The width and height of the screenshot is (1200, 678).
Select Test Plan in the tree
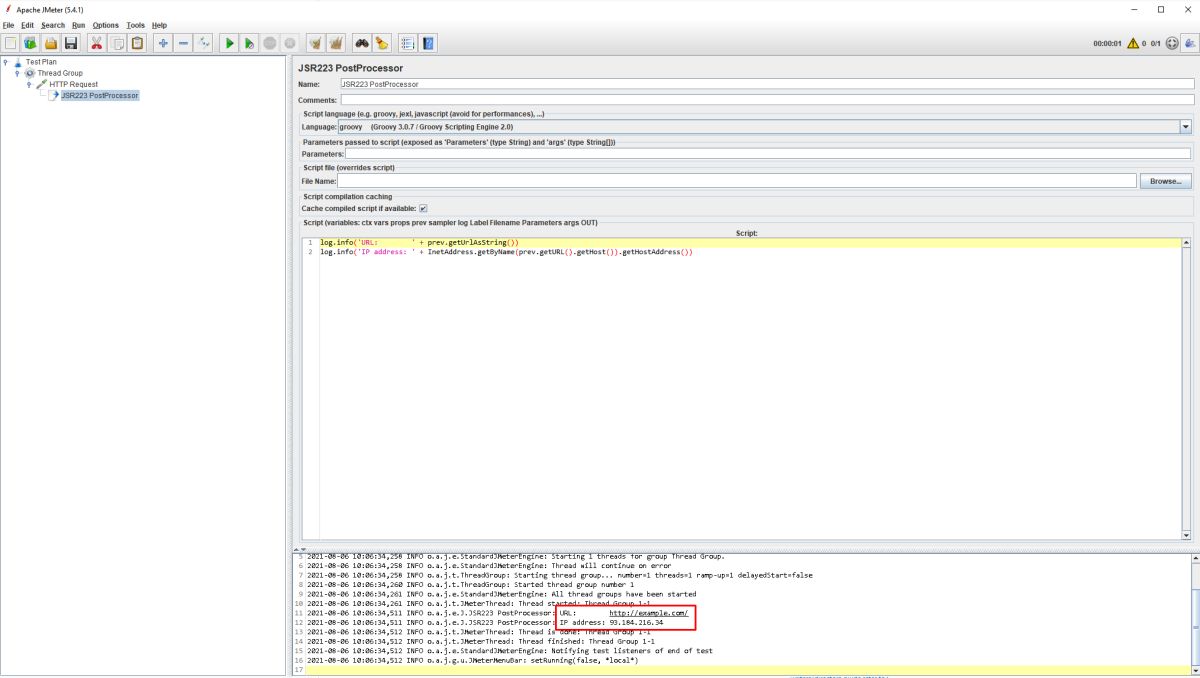[x=41, y=62]
